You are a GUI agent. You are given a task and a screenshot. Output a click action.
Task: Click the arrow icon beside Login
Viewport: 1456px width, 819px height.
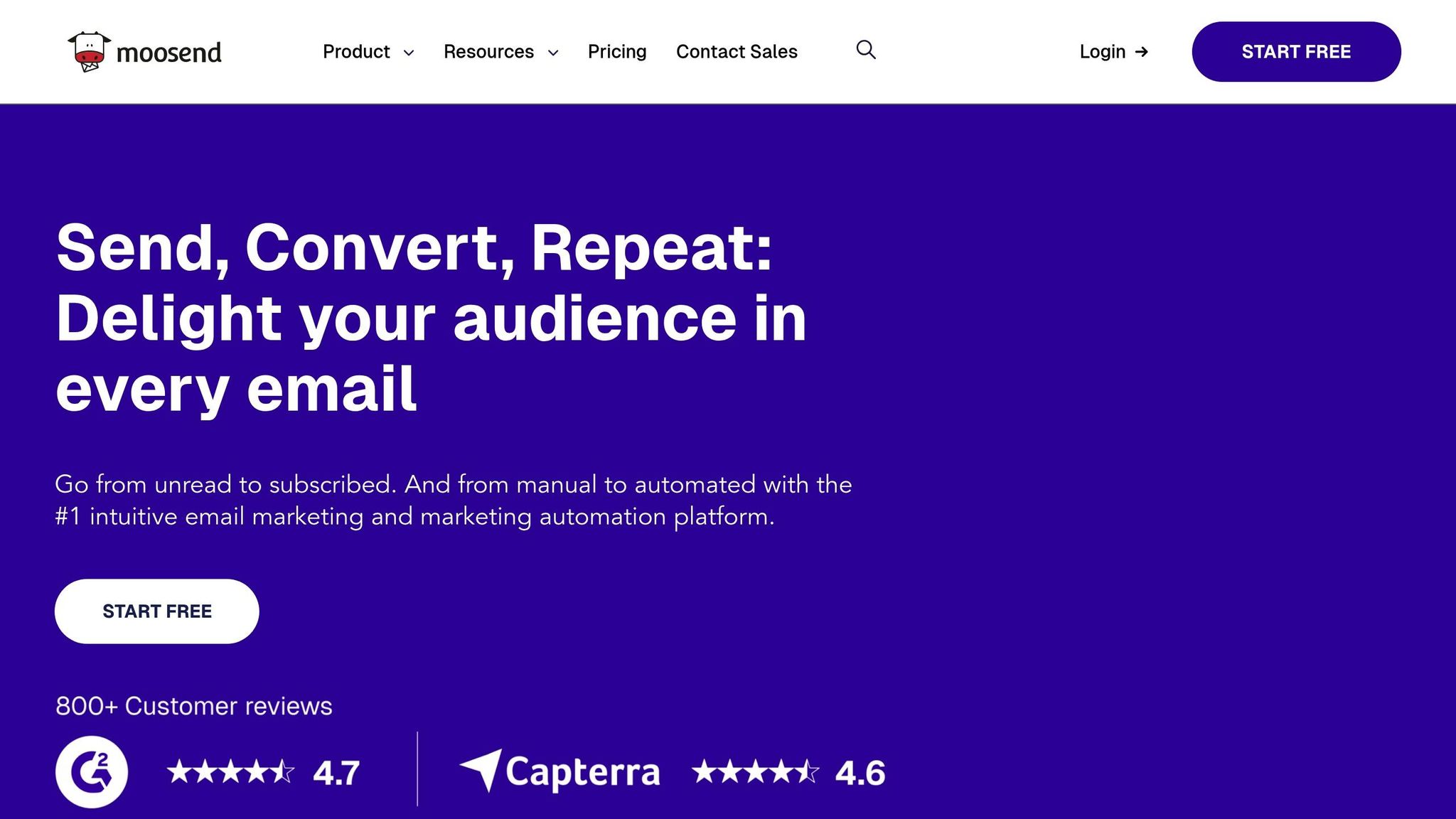pyautogui.click(x=1142, y=52)
